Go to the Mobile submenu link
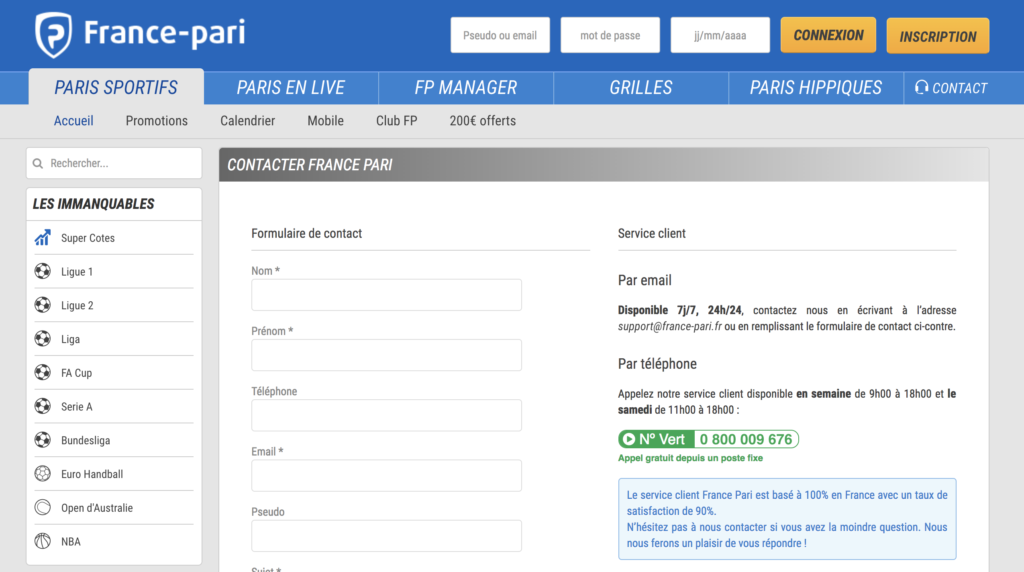 tap(325, 121)
